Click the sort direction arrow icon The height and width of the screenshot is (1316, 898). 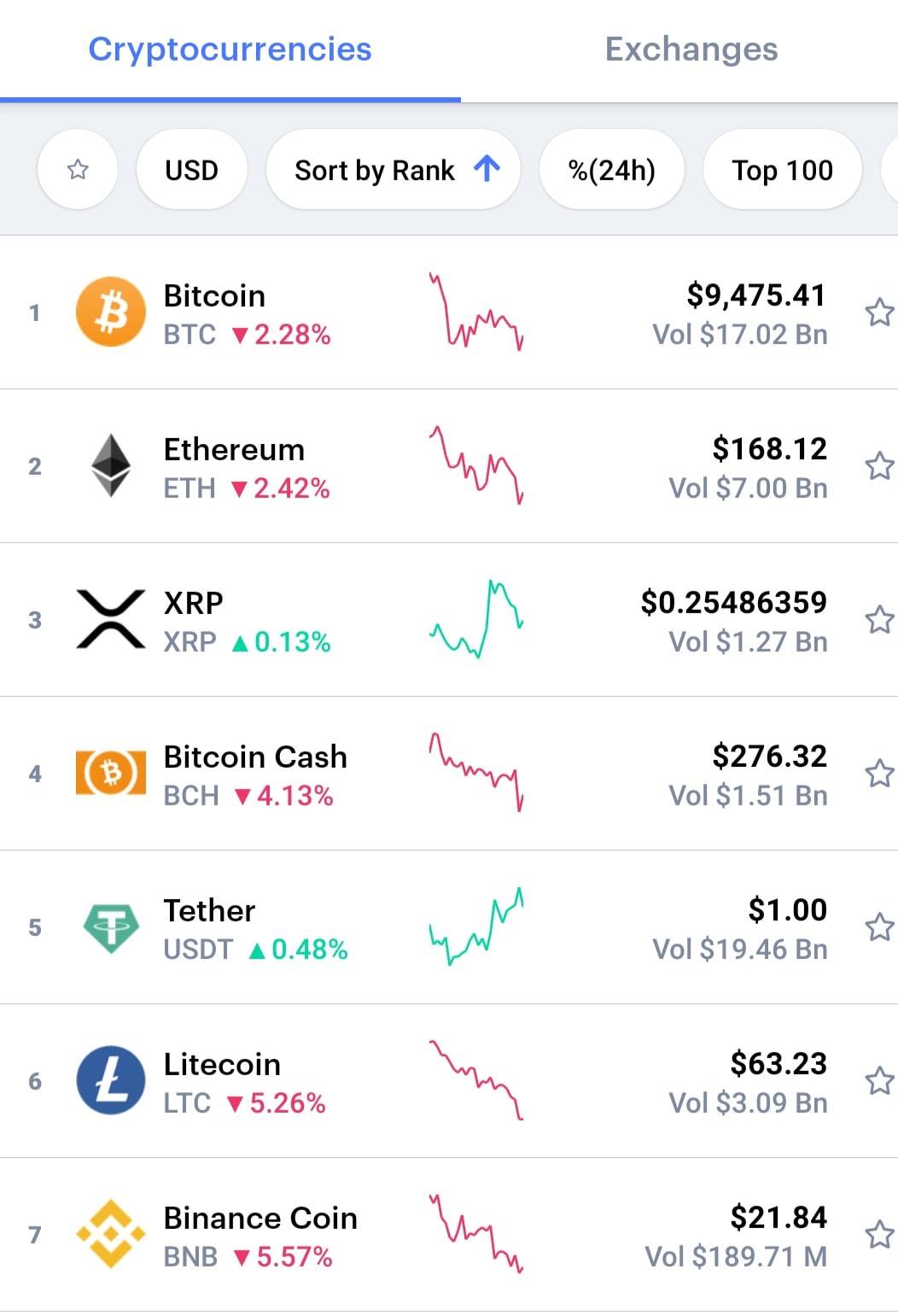[487, 169]
